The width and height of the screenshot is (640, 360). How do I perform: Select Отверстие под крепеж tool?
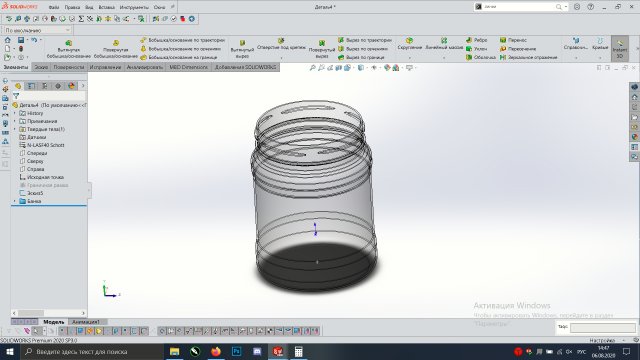[x=281, y=44]
